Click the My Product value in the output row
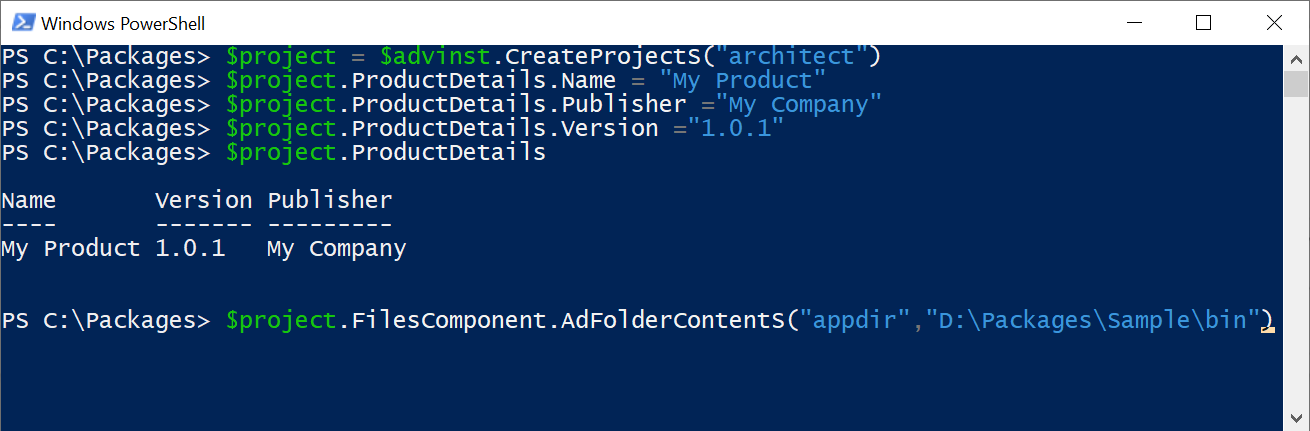1310x431 pixels. pyautogui.click(x=71, y=248)
